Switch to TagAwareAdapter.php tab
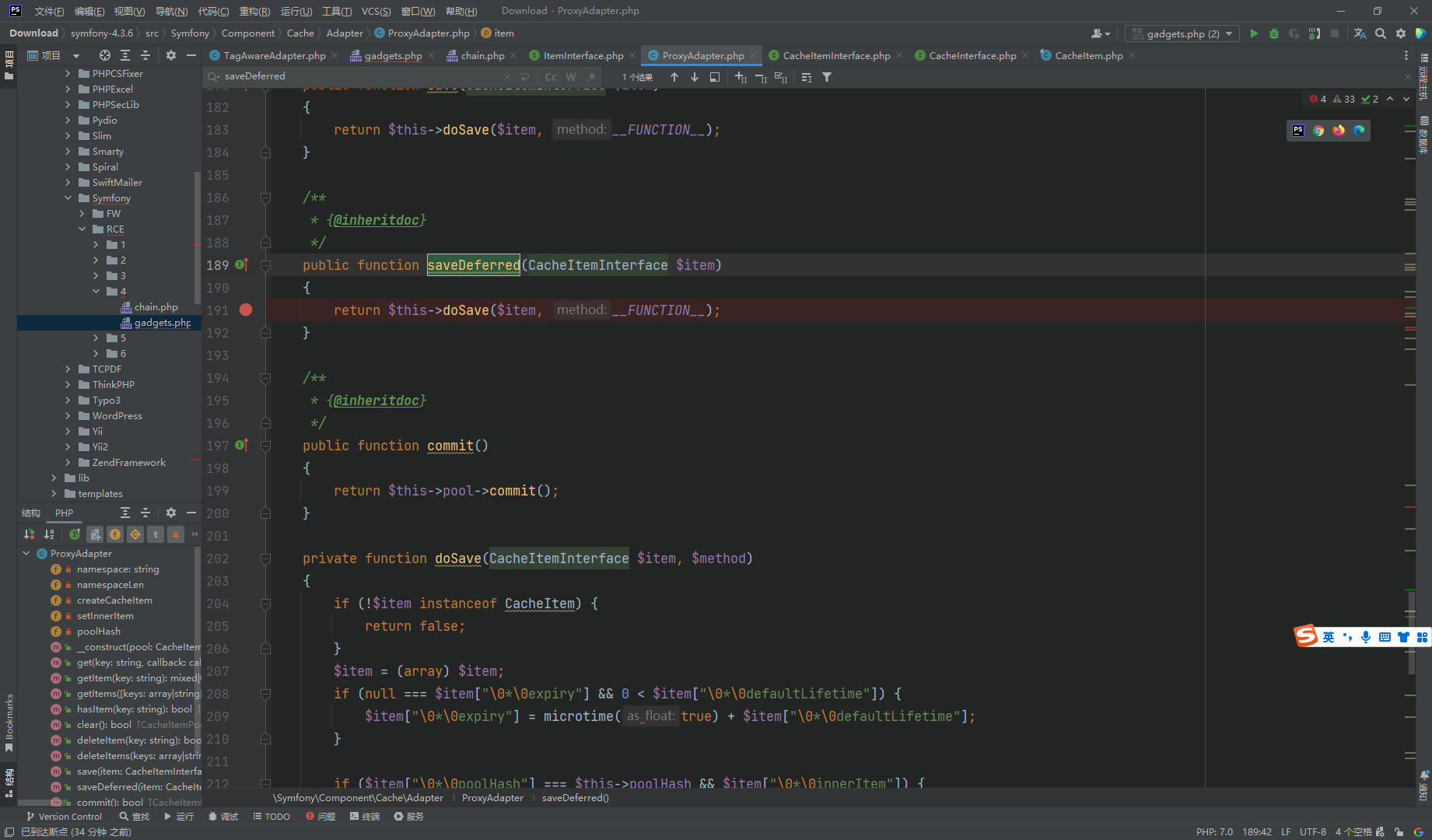1432x840 pixels. click(x=274, y=55)
